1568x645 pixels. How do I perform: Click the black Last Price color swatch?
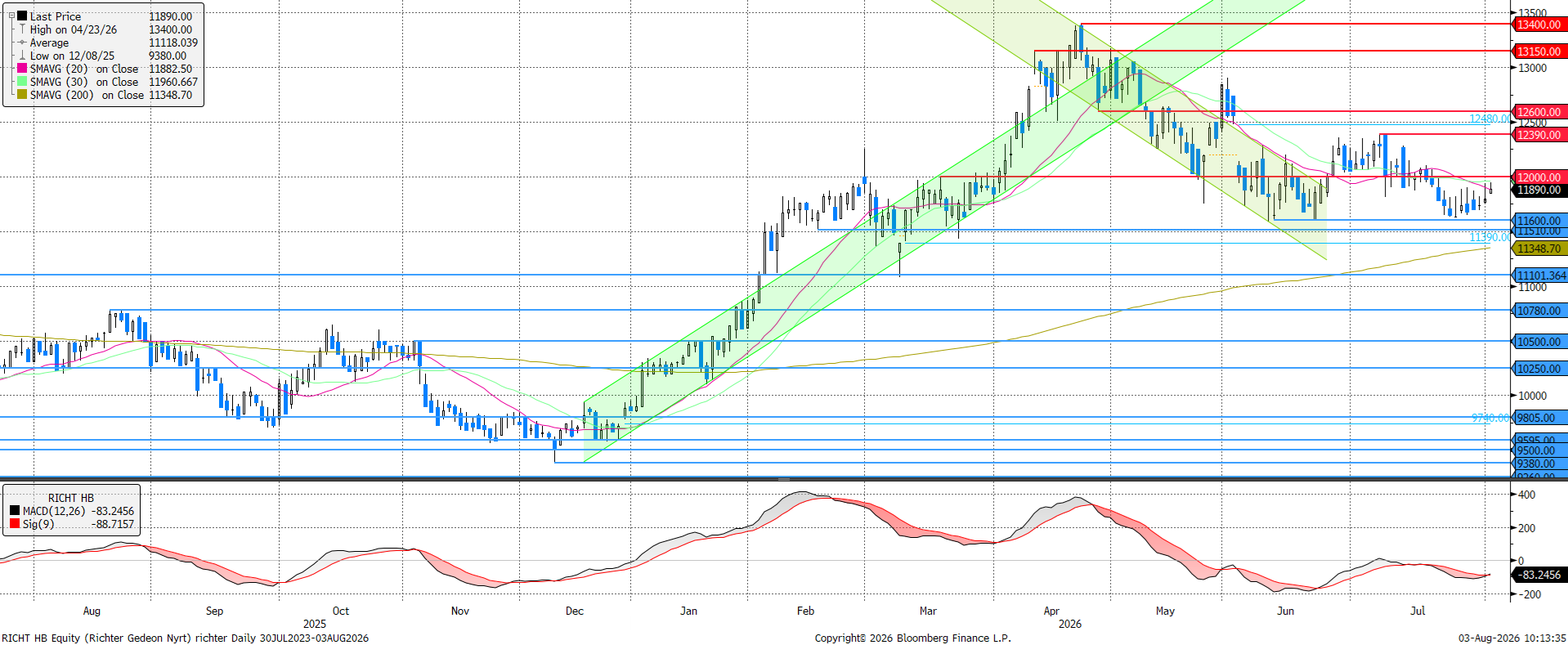[x=22, y=16]
